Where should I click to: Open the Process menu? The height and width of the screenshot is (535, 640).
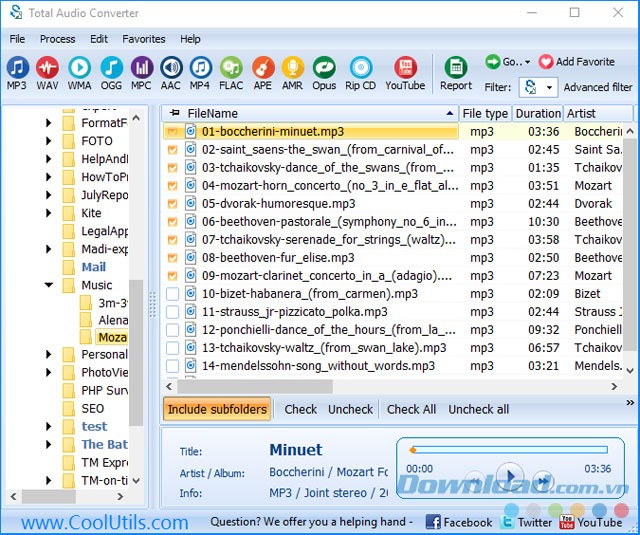tap(58, 39)
